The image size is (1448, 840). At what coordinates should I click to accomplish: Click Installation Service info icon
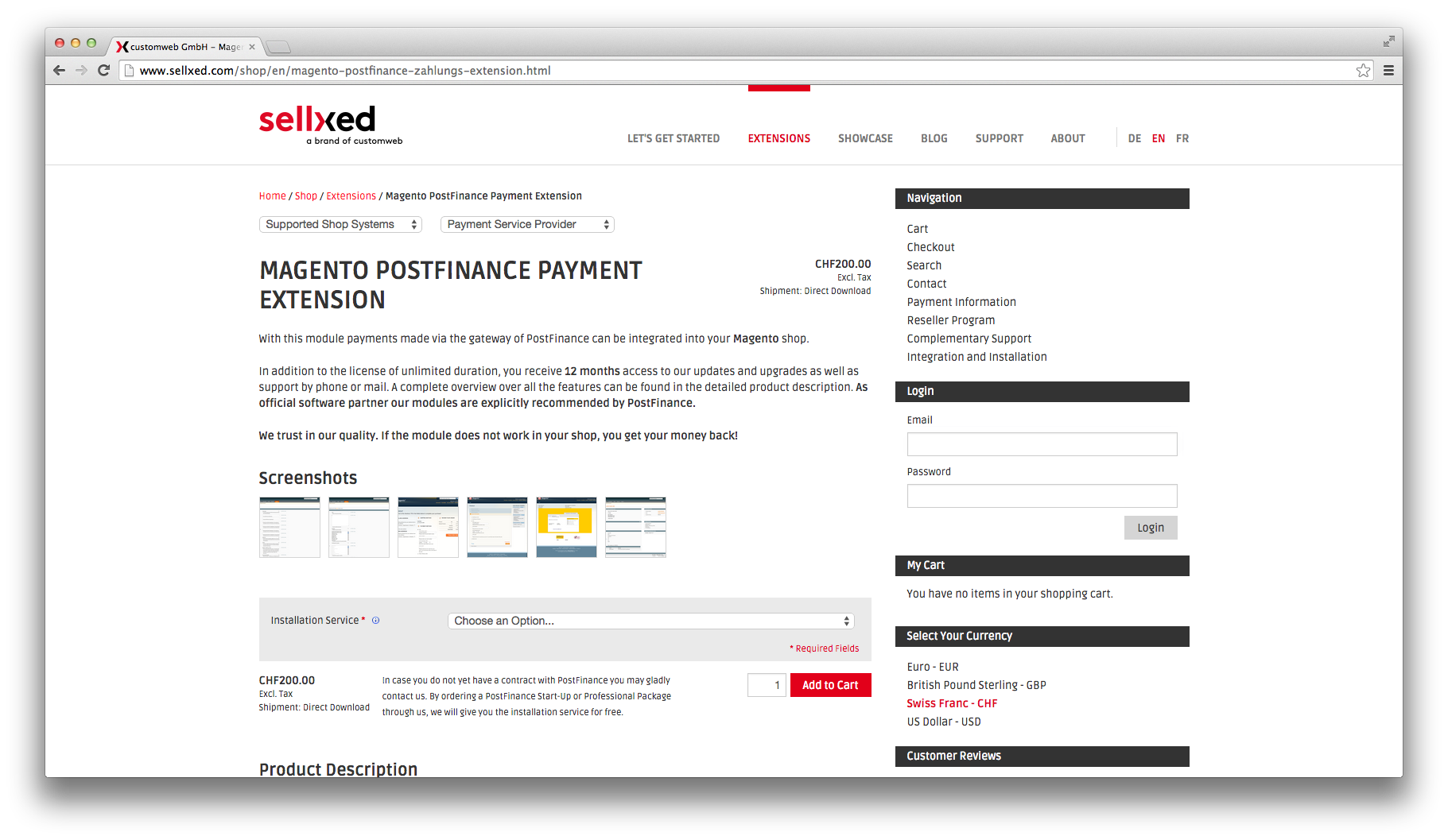coord(376,621)
